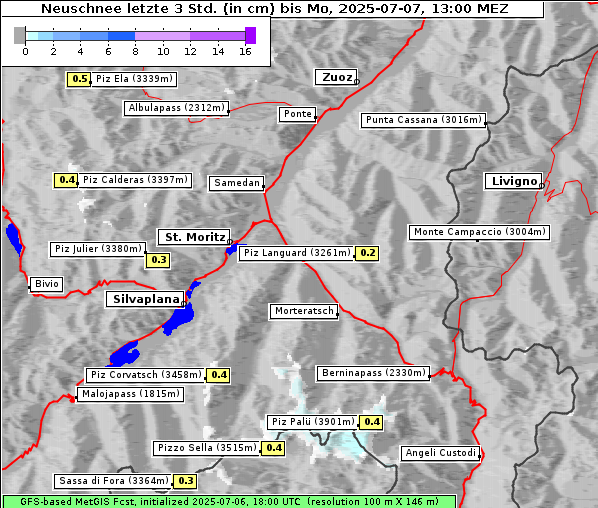This screenshot has height=508, width=598.
Task: Click the Zuoz town label
Action: (x=336, y=77)
